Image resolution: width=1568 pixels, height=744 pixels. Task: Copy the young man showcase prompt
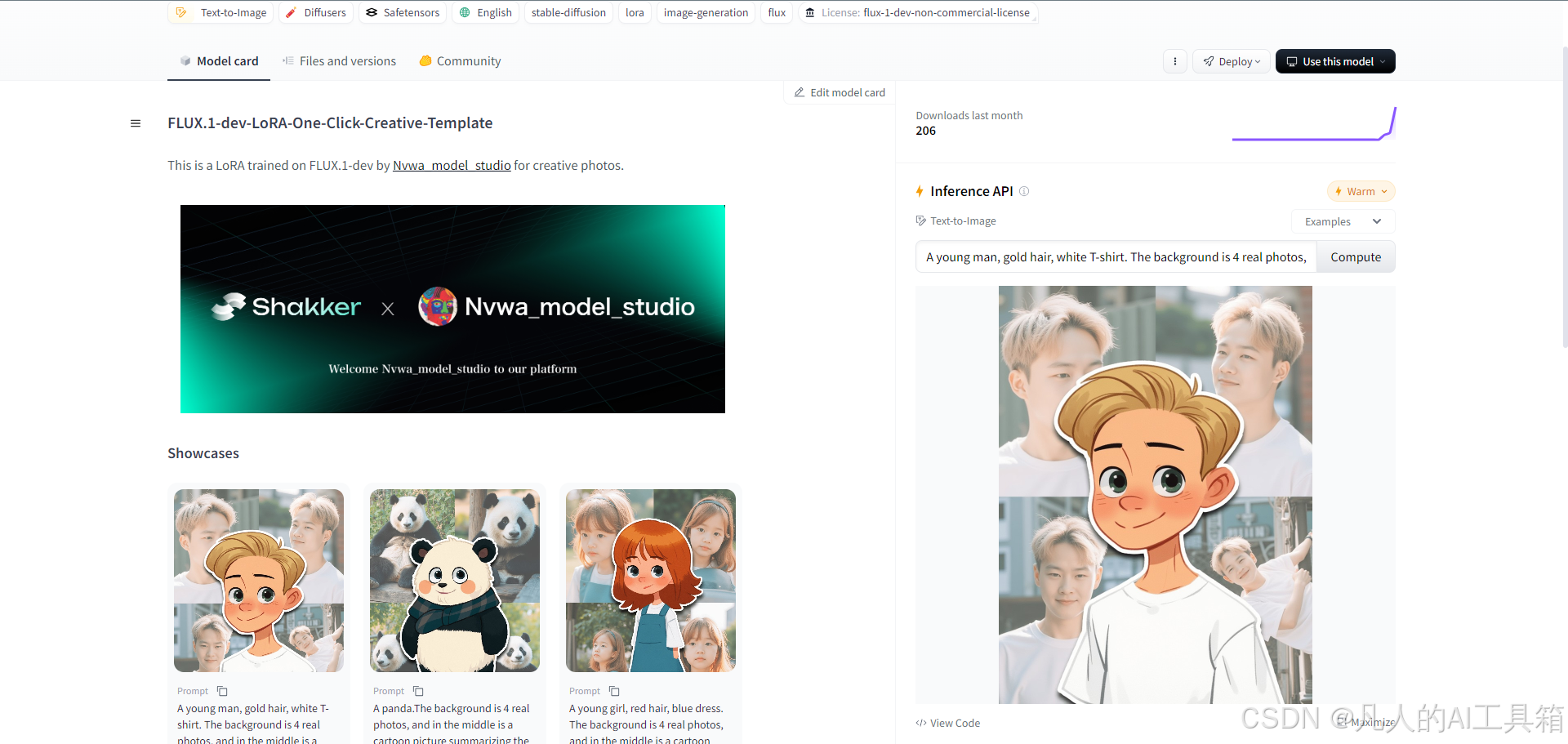[x=222, y=691]
